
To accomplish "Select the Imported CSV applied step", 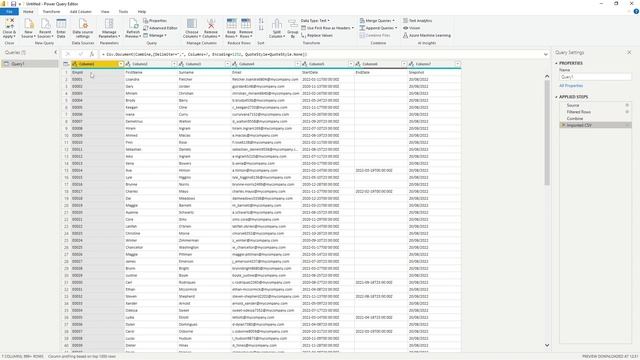I will 596,125.
